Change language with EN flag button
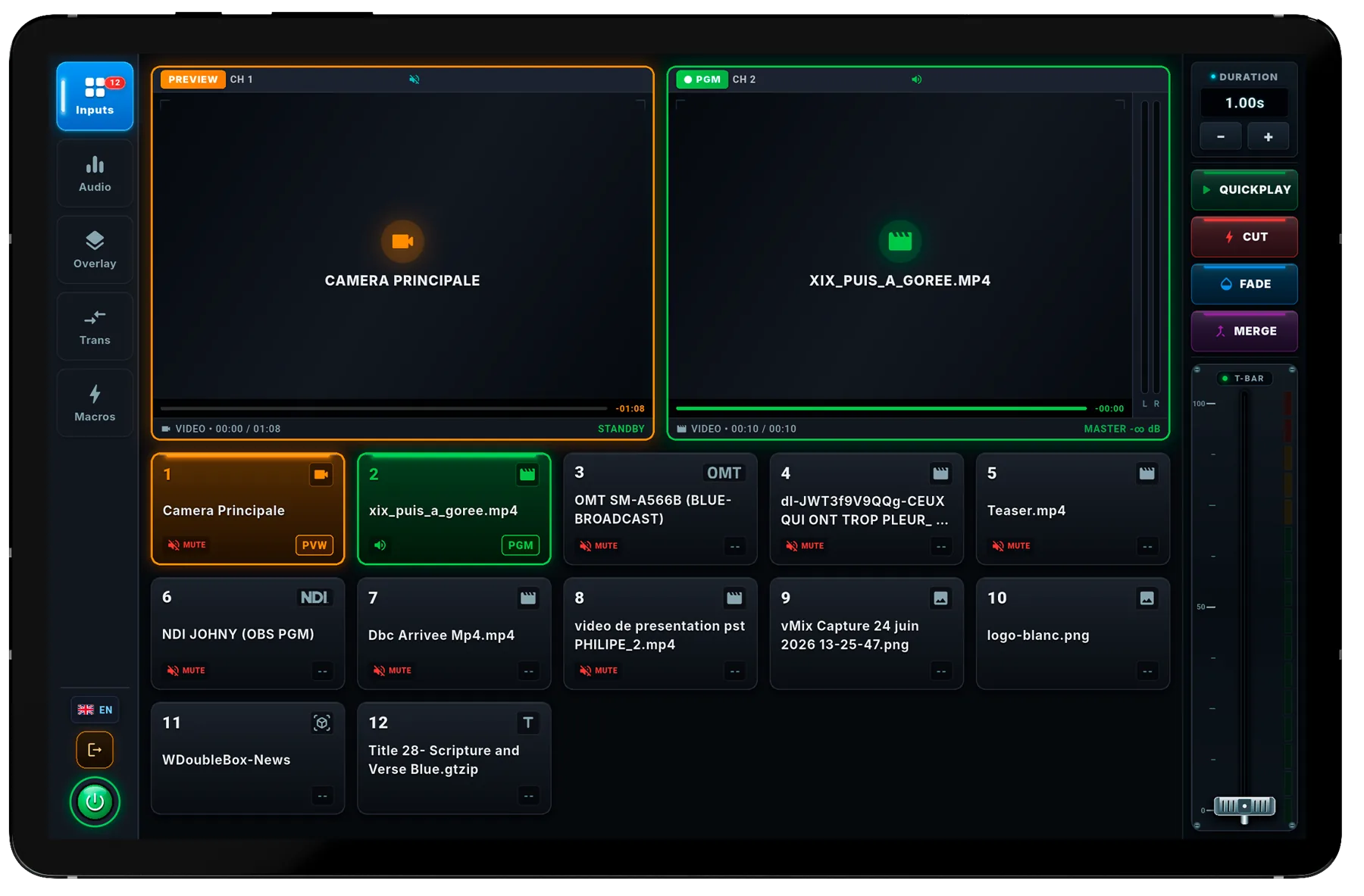This screenshot has width=1364, height=896. point(95,710)
